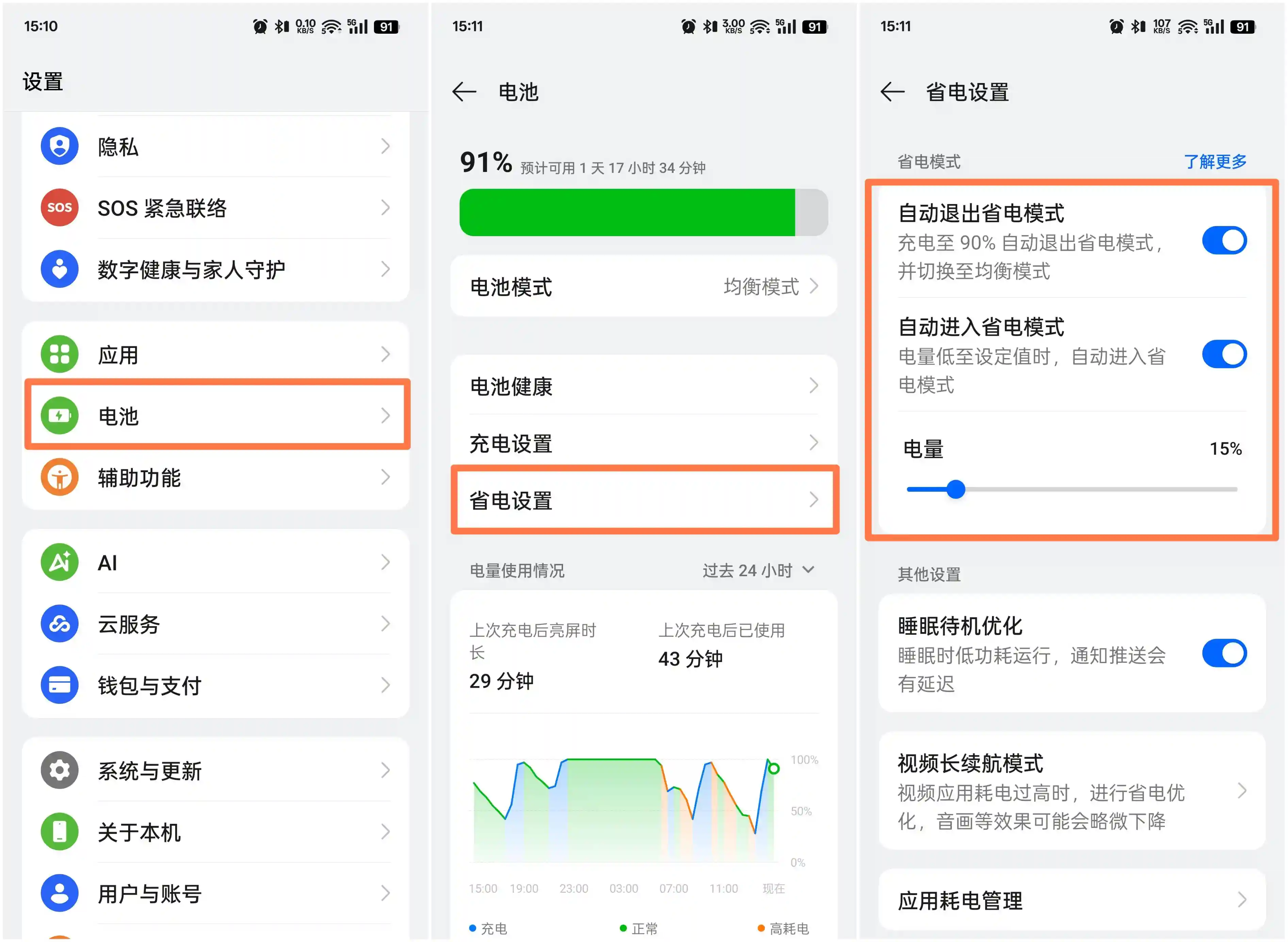Tap the green battery (电池) icon

pyautogui.click(x=59, y=416)
